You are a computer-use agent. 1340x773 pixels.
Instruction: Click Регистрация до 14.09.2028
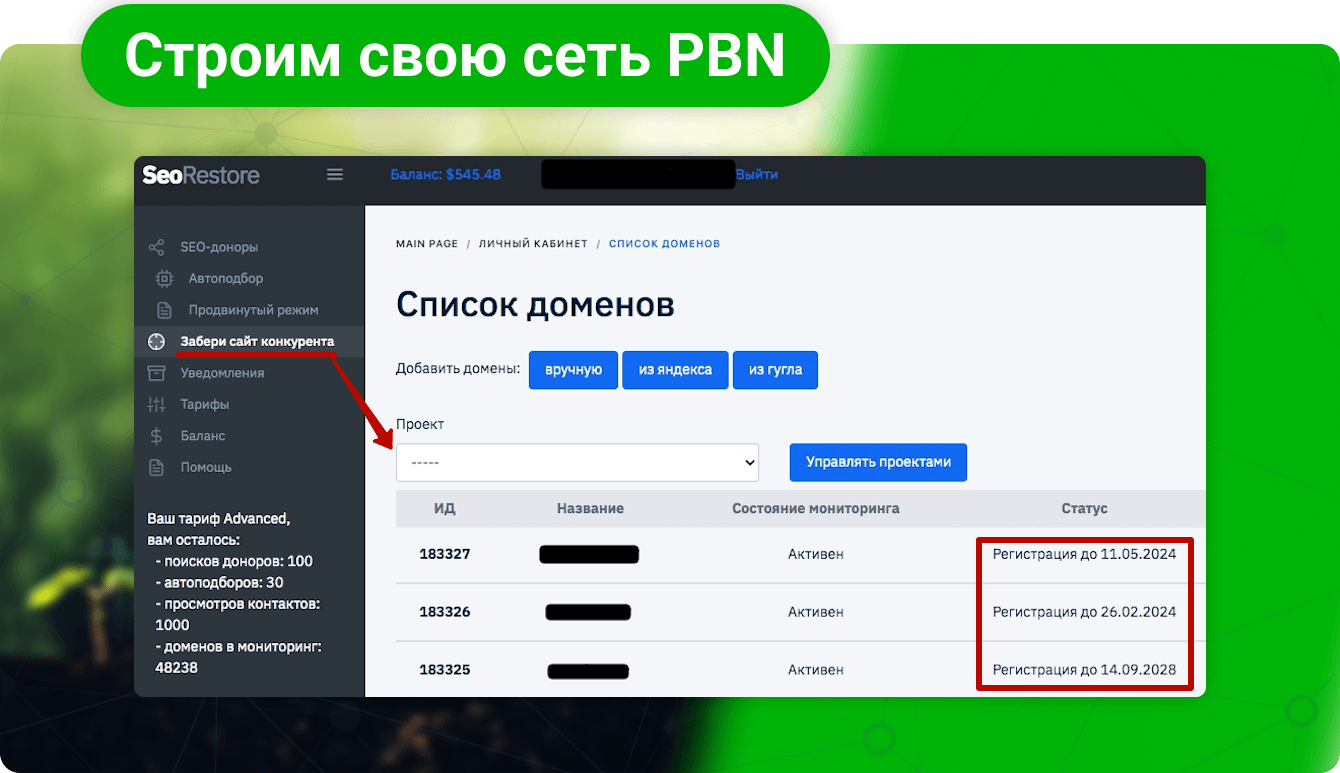tap(1084, 669)
